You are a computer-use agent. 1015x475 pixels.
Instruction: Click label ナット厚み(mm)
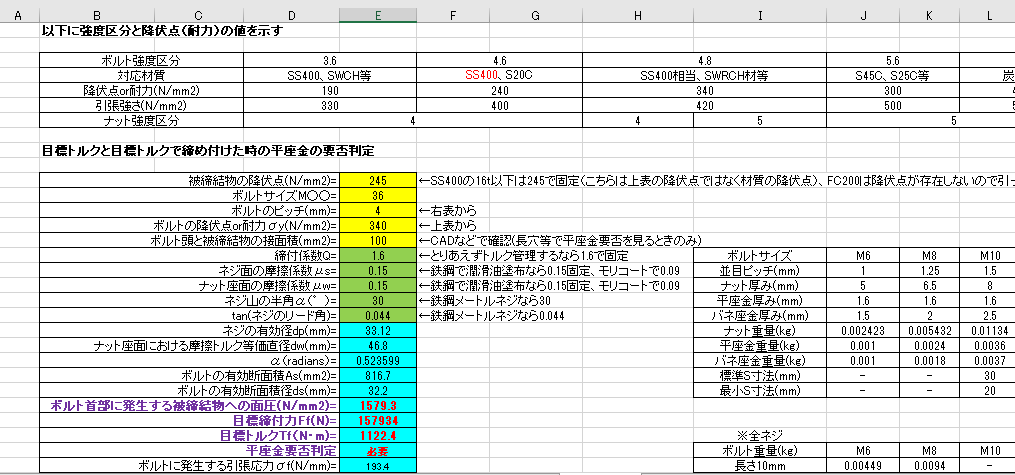click(759, 285)
